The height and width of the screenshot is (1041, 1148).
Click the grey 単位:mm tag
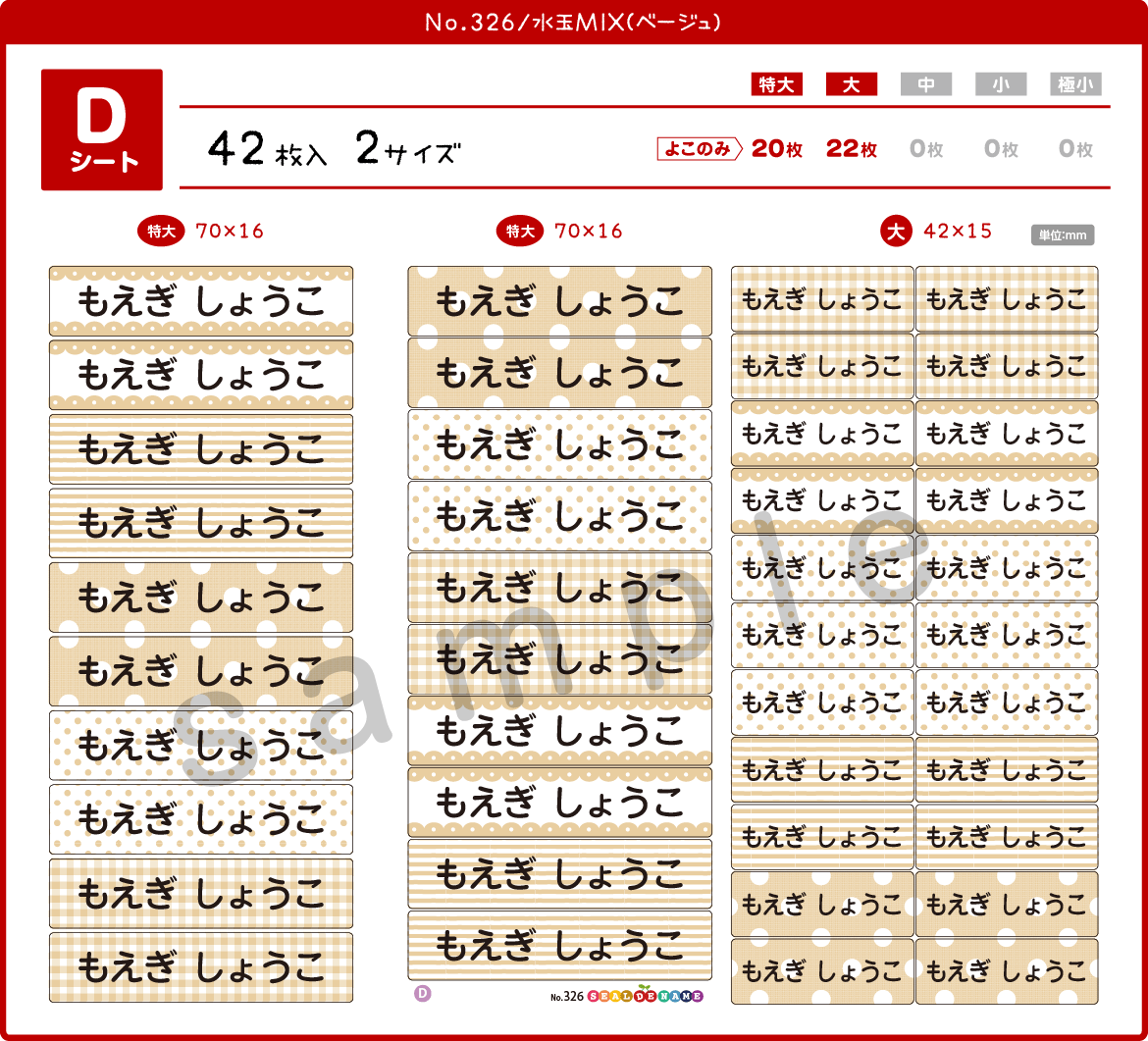[1063, 235]
